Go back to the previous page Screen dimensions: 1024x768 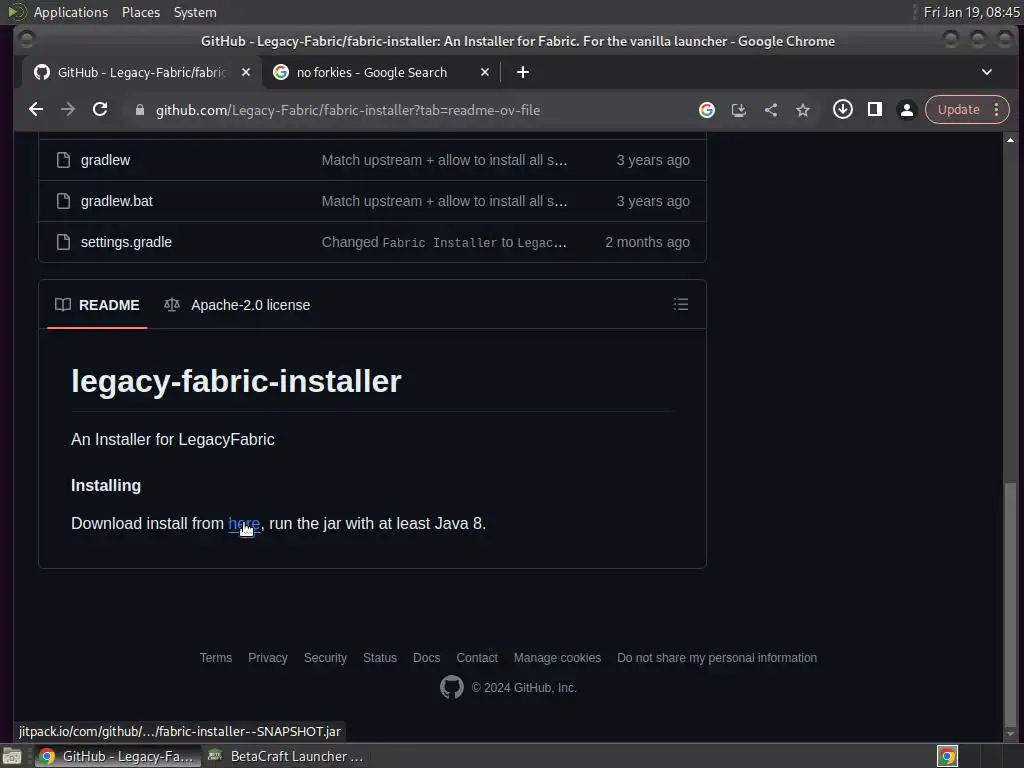click(36, 110)
